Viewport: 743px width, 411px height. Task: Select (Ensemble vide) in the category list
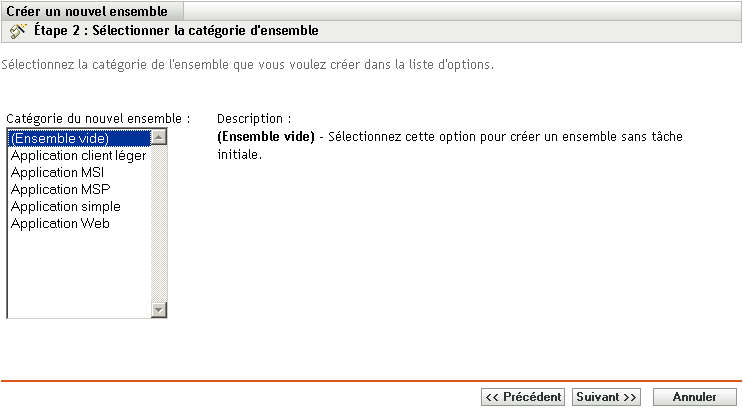59,138
